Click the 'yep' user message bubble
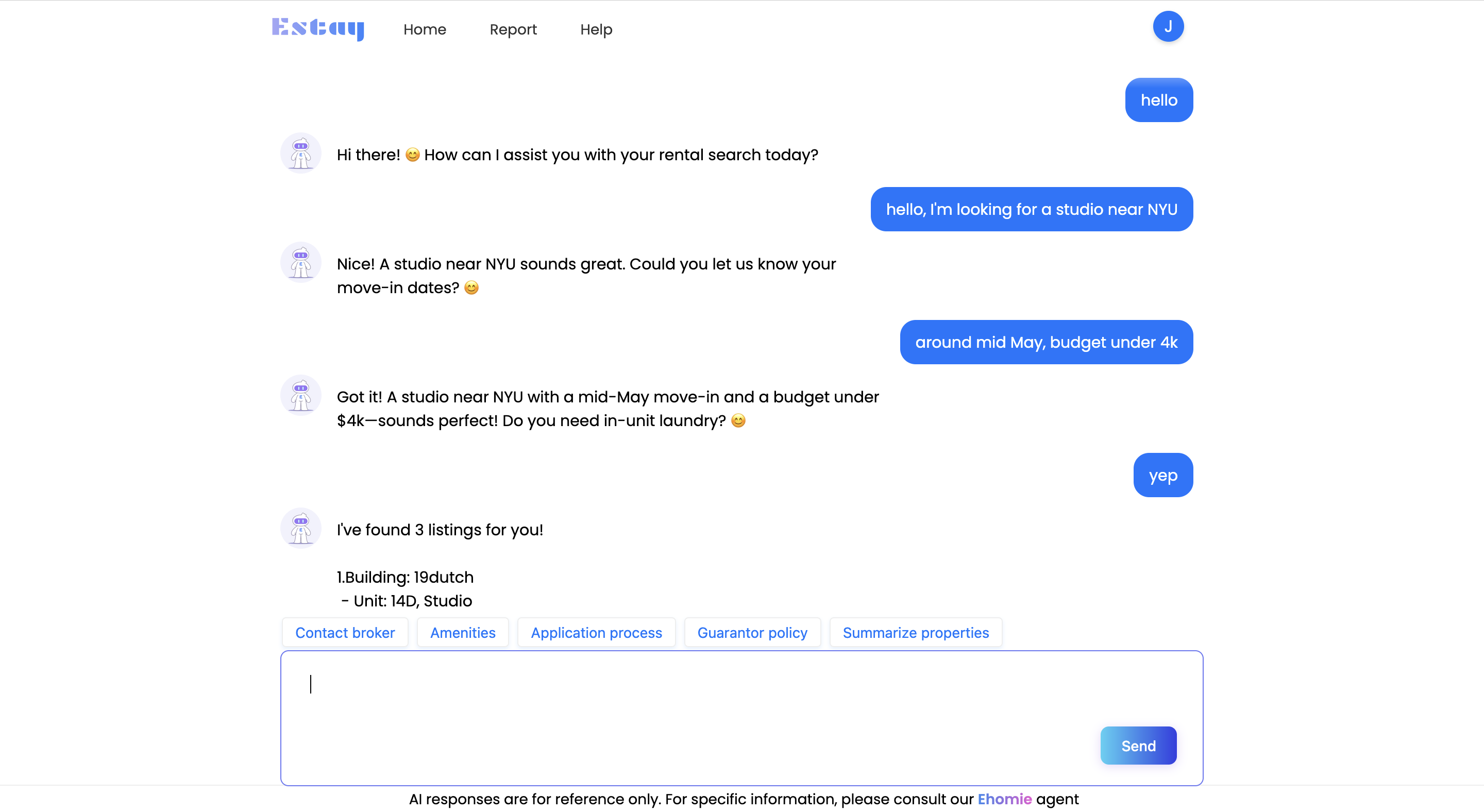This screenshot has width=1484, height=812. (x=1162, y=475)
